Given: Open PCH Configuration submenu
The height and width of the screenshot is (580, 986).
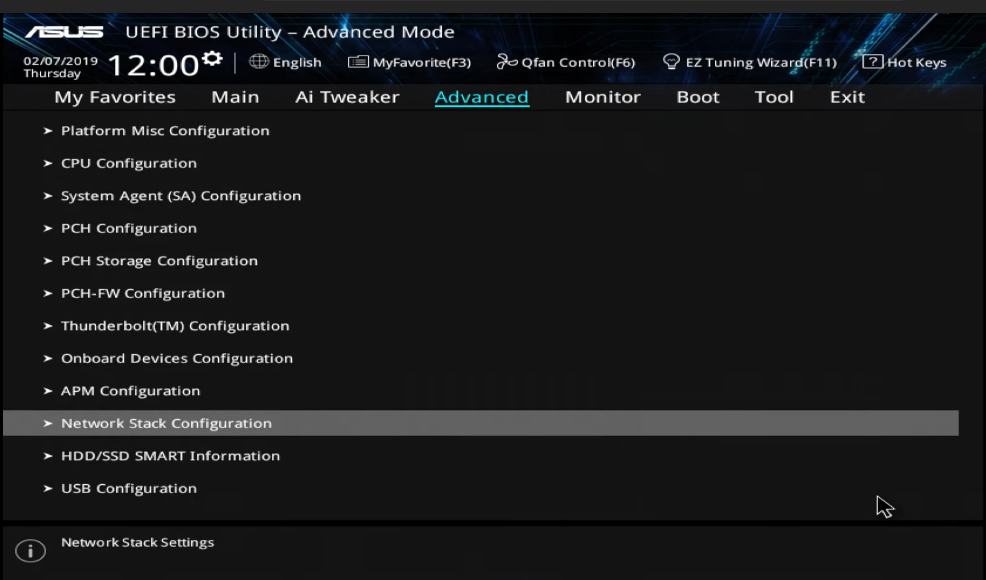Looking at the screenshot, I should (x=129, y=228).
